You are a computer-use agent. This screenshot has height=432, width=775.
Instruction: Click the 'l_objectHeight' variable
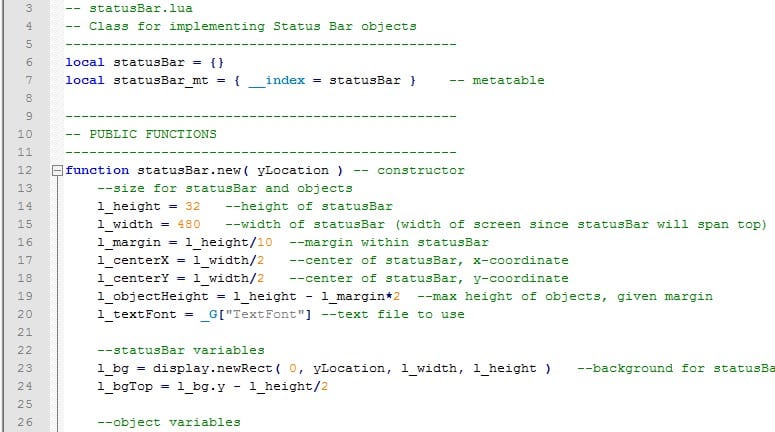pyautogui.click(x=153, y=296)
